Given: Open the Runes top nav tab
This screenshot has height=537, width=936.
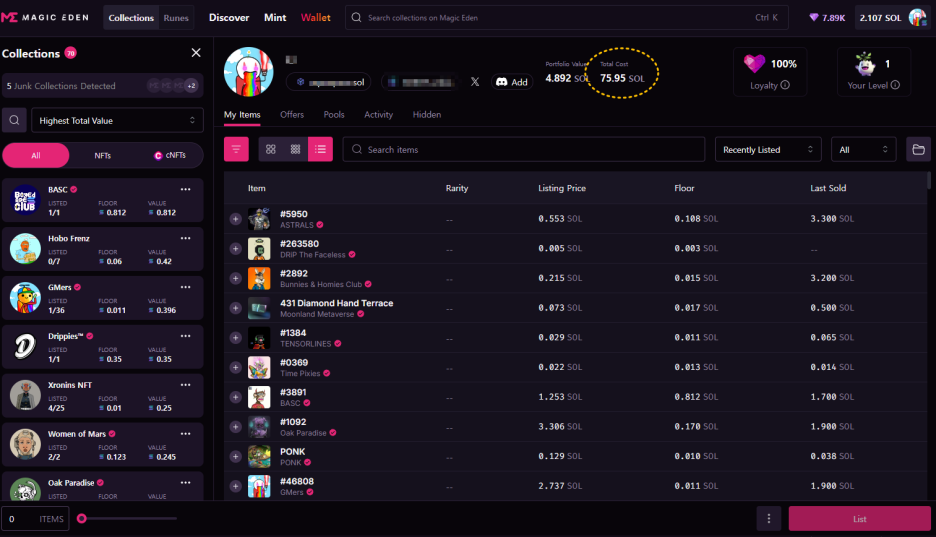Looking at the screenshot, I should coord(176,18).
